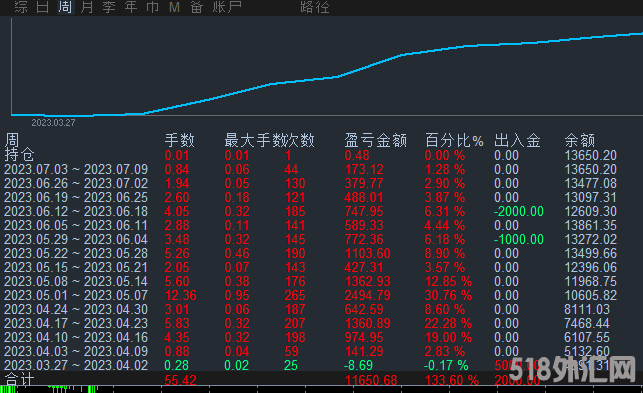The height and width of the screenshot is (393, 643).
Task: Click the -2000.00 withdrawal value
Action: (x=519, y=211)
